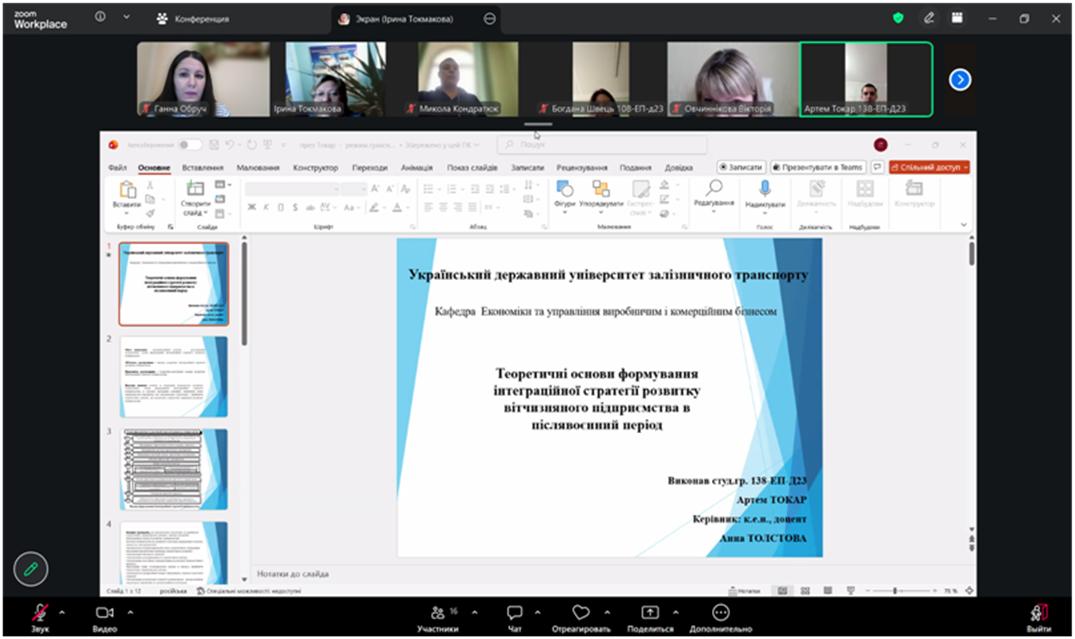Open the Конференция tab in Zoom

tap(193, 18)
